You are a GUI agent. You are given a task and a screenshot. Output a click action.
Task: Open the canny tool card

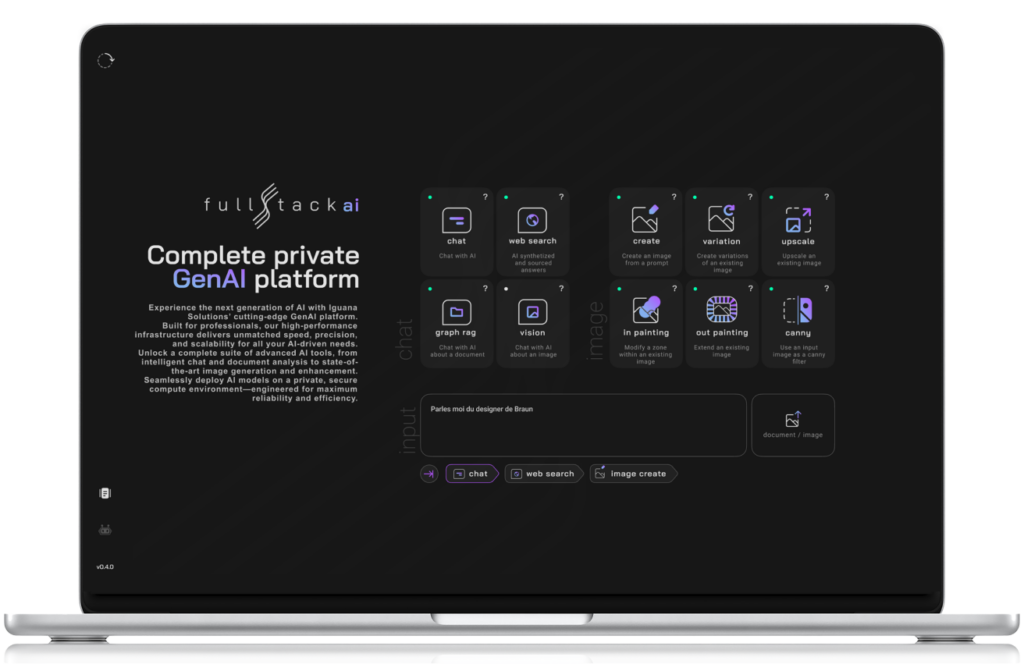(x=798, y=324)
